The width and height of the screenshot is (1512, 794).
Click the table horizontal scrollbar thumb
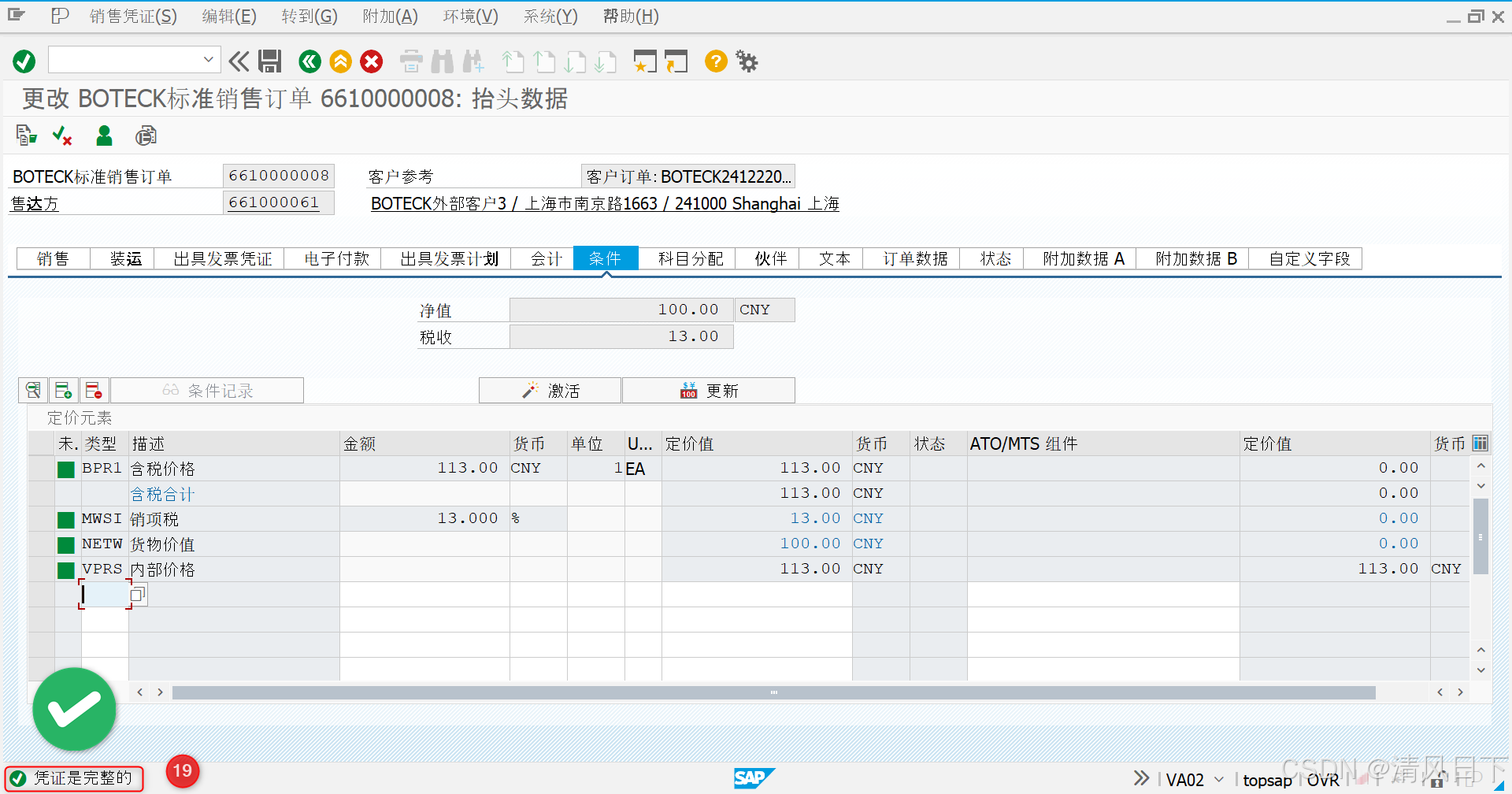(773, 692)
